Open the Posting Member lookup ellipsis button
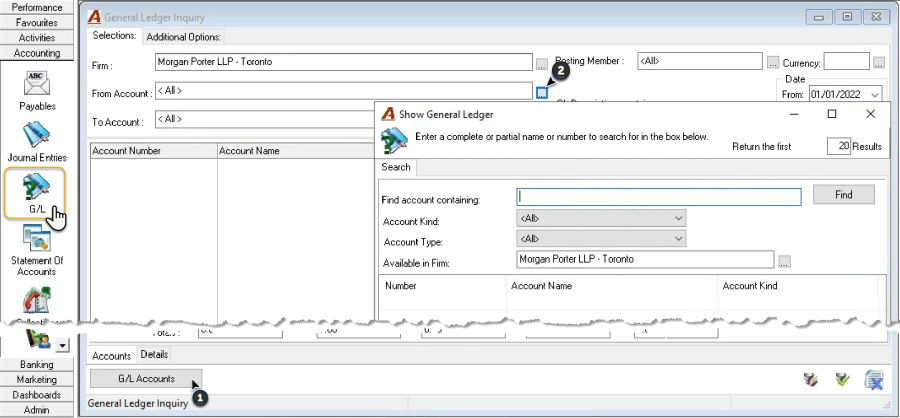The image size is (900, 418). click(773, 61)
